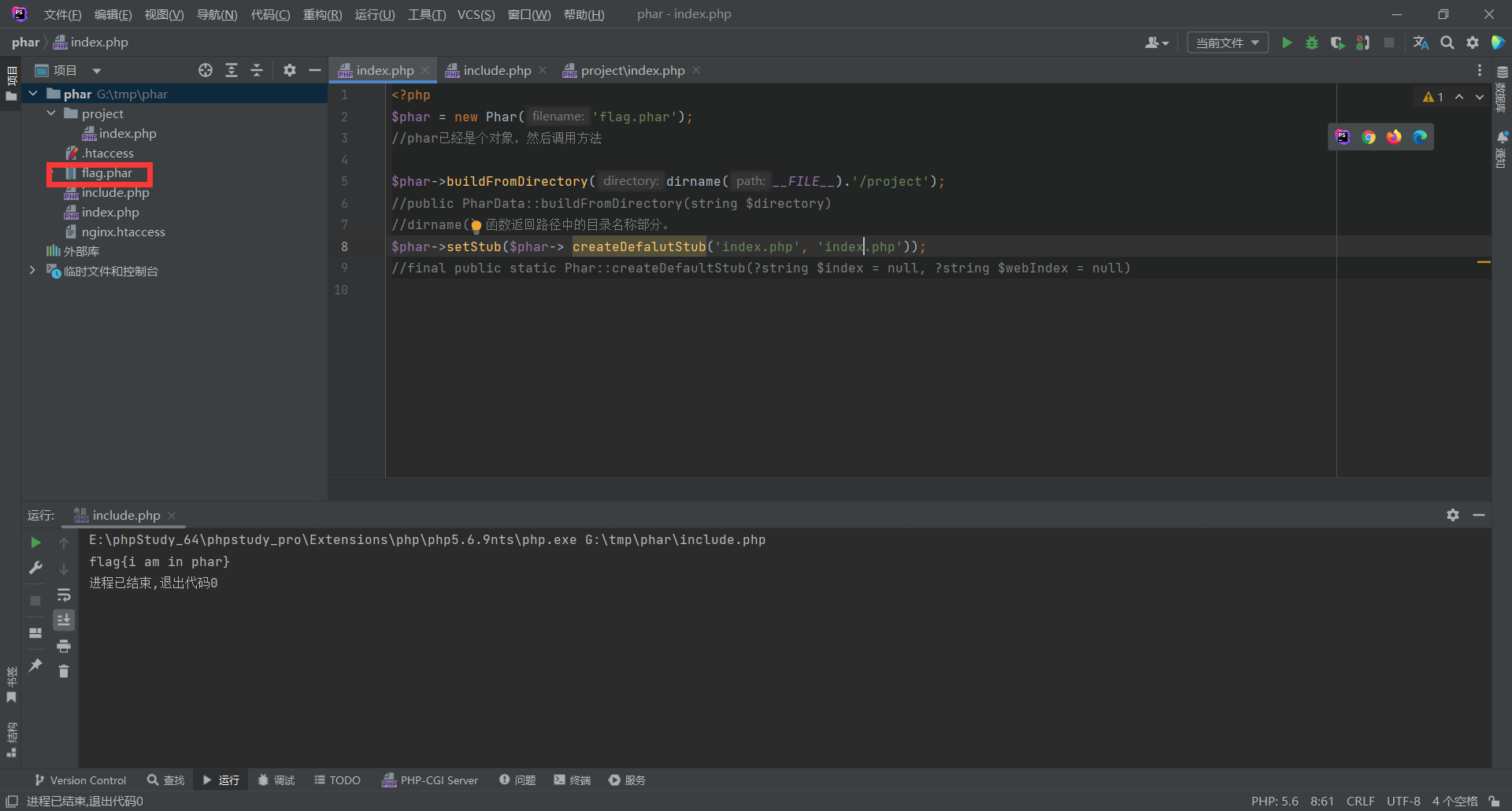Select nginx.htaccess in project tree
Viewport: 1512px width, 811px height.
click(x=123, y=232)
